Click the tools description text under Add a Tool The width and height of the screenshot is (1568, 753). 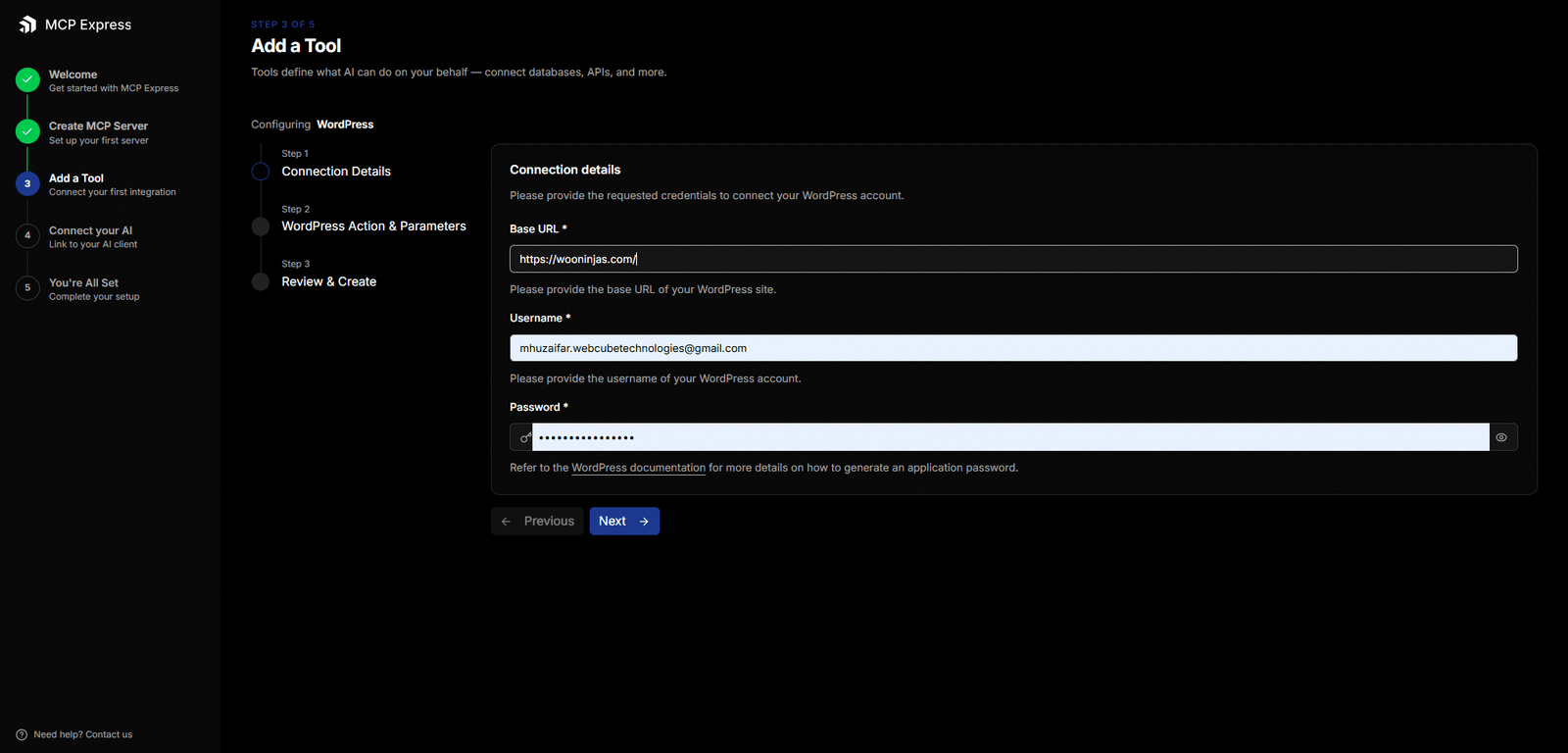(459, 73)
